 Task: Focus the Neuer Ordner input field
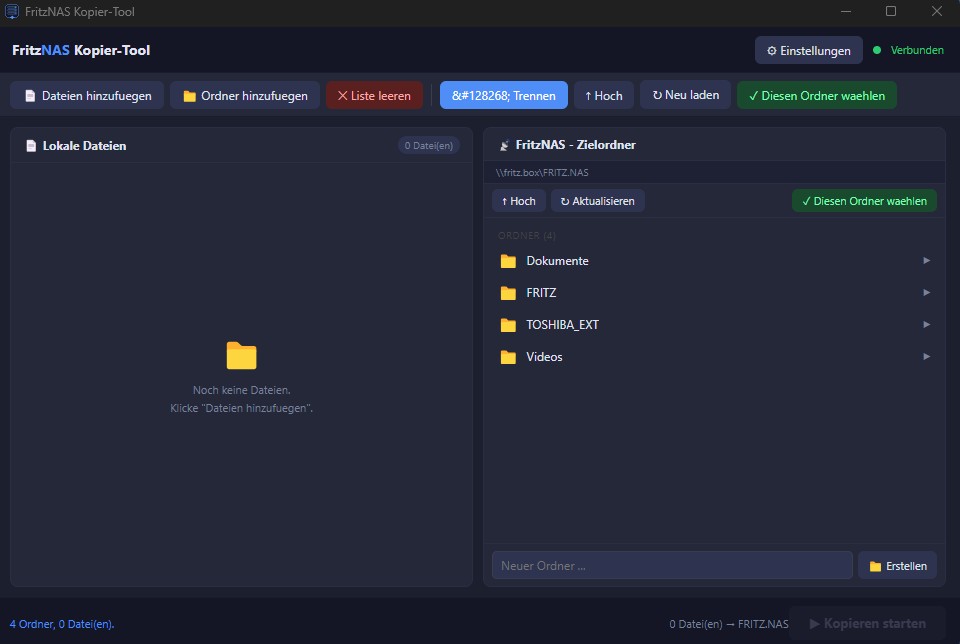point(672,566)
